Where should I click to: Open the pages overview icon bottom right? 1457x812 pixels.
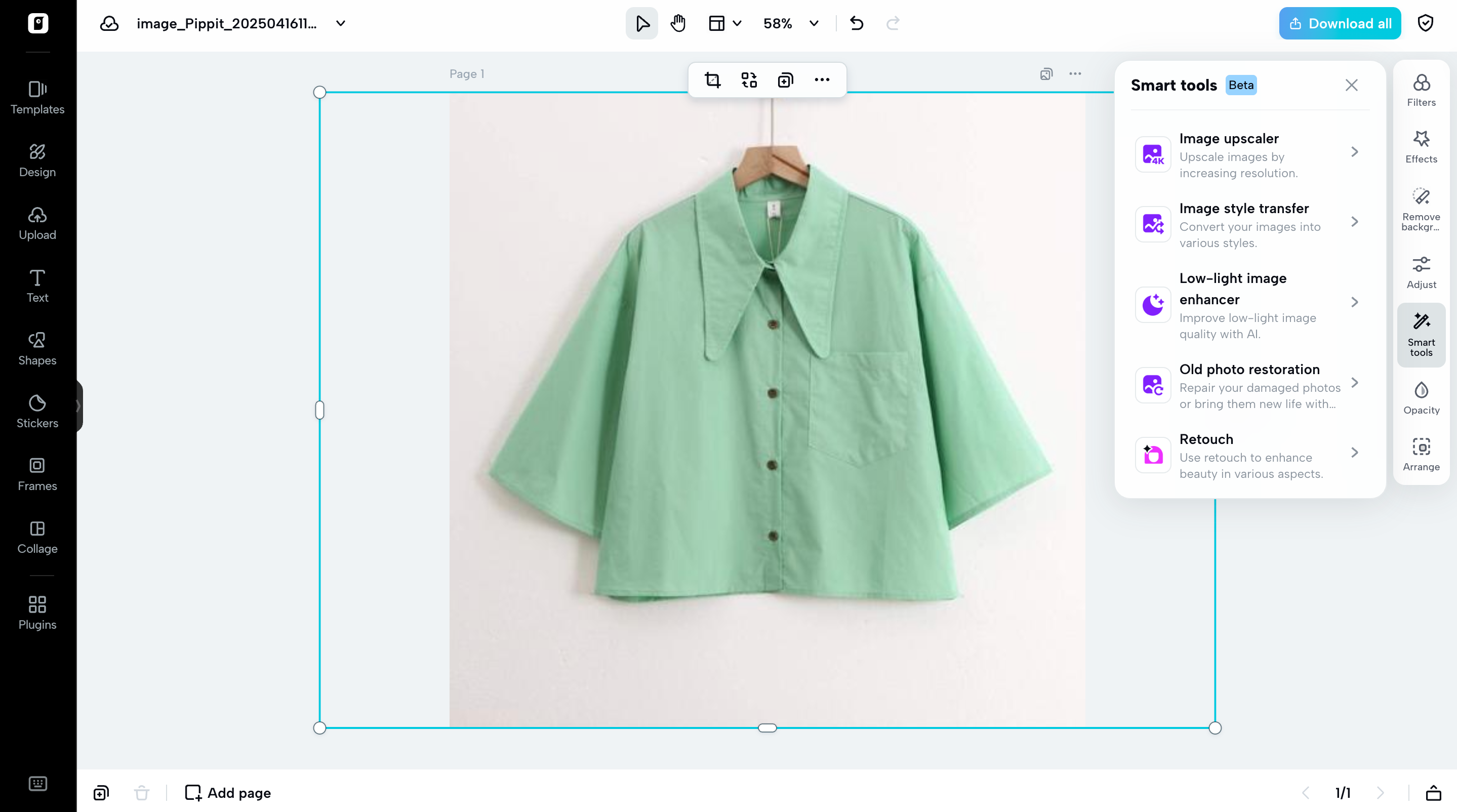(1433, 793)
